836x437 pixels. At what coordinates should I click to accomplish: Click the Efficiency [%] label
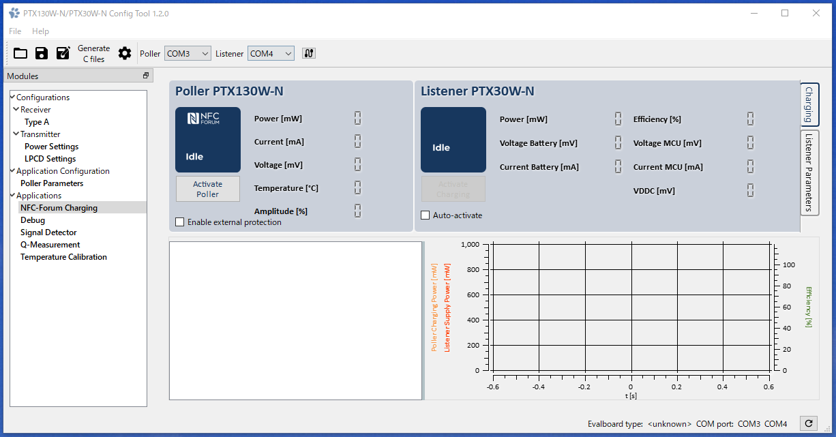click(657, 119)
